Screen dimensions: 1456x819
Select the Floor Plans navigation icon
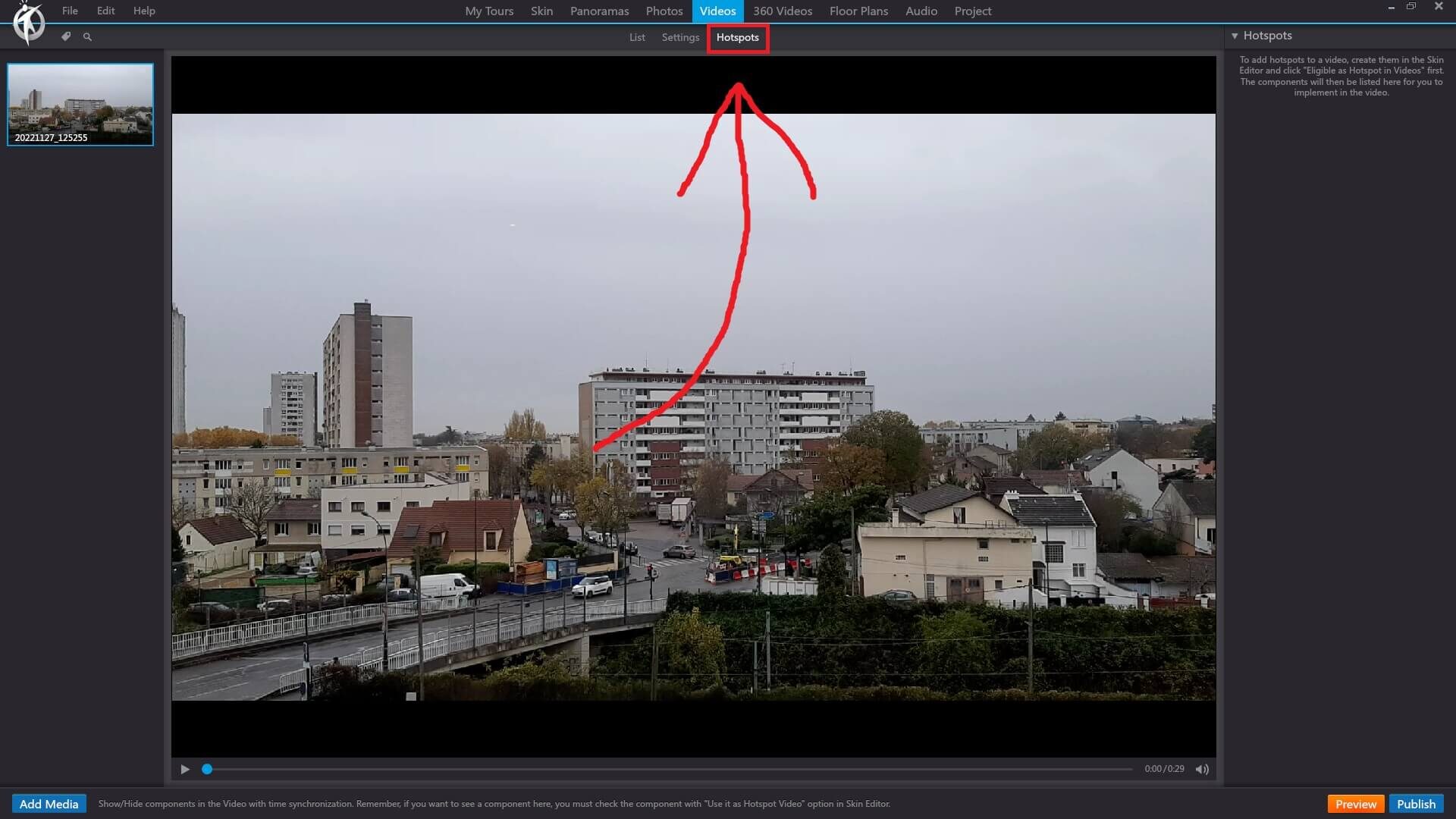point(858,11)
